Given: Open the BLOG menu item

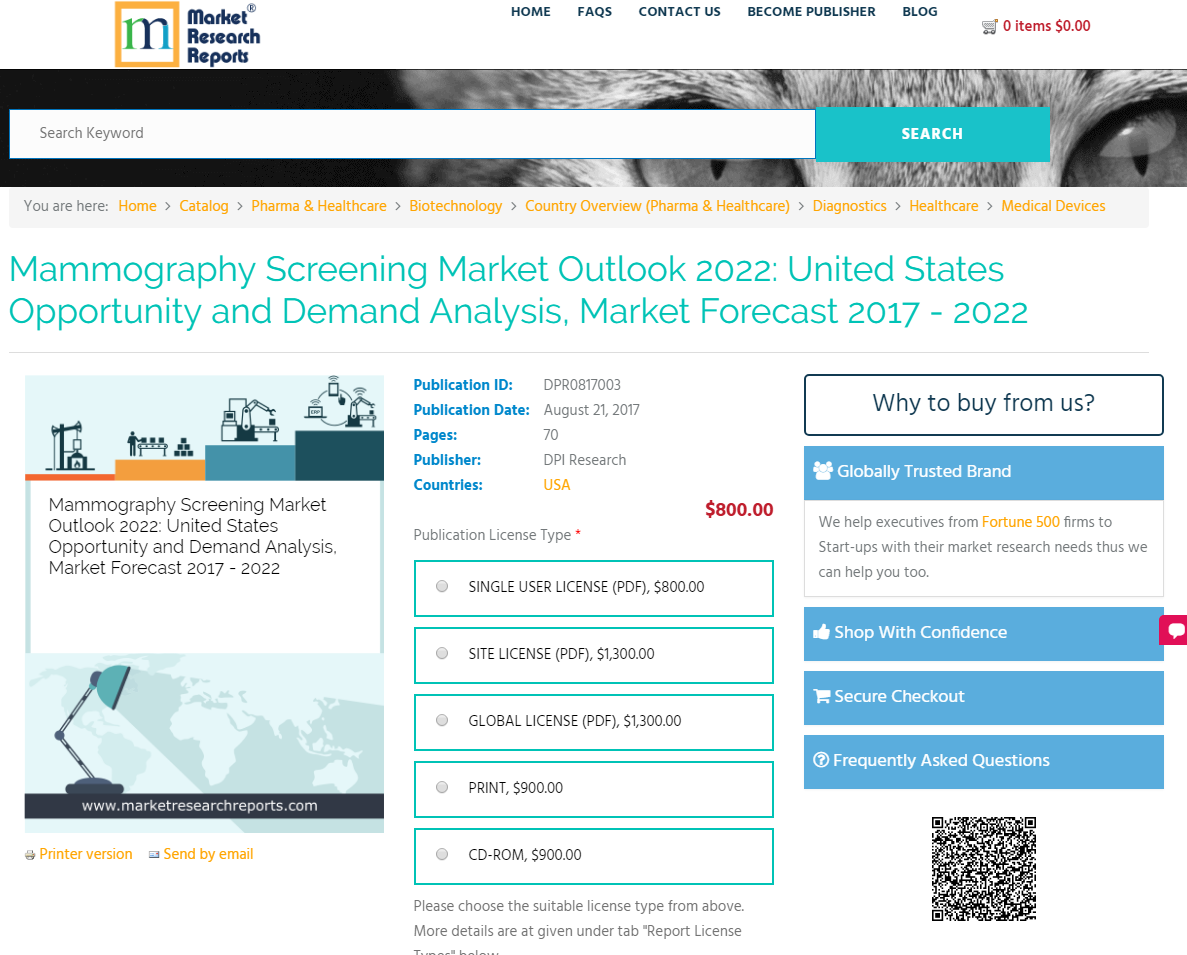Looking at the screenshot, I should 920,12.
